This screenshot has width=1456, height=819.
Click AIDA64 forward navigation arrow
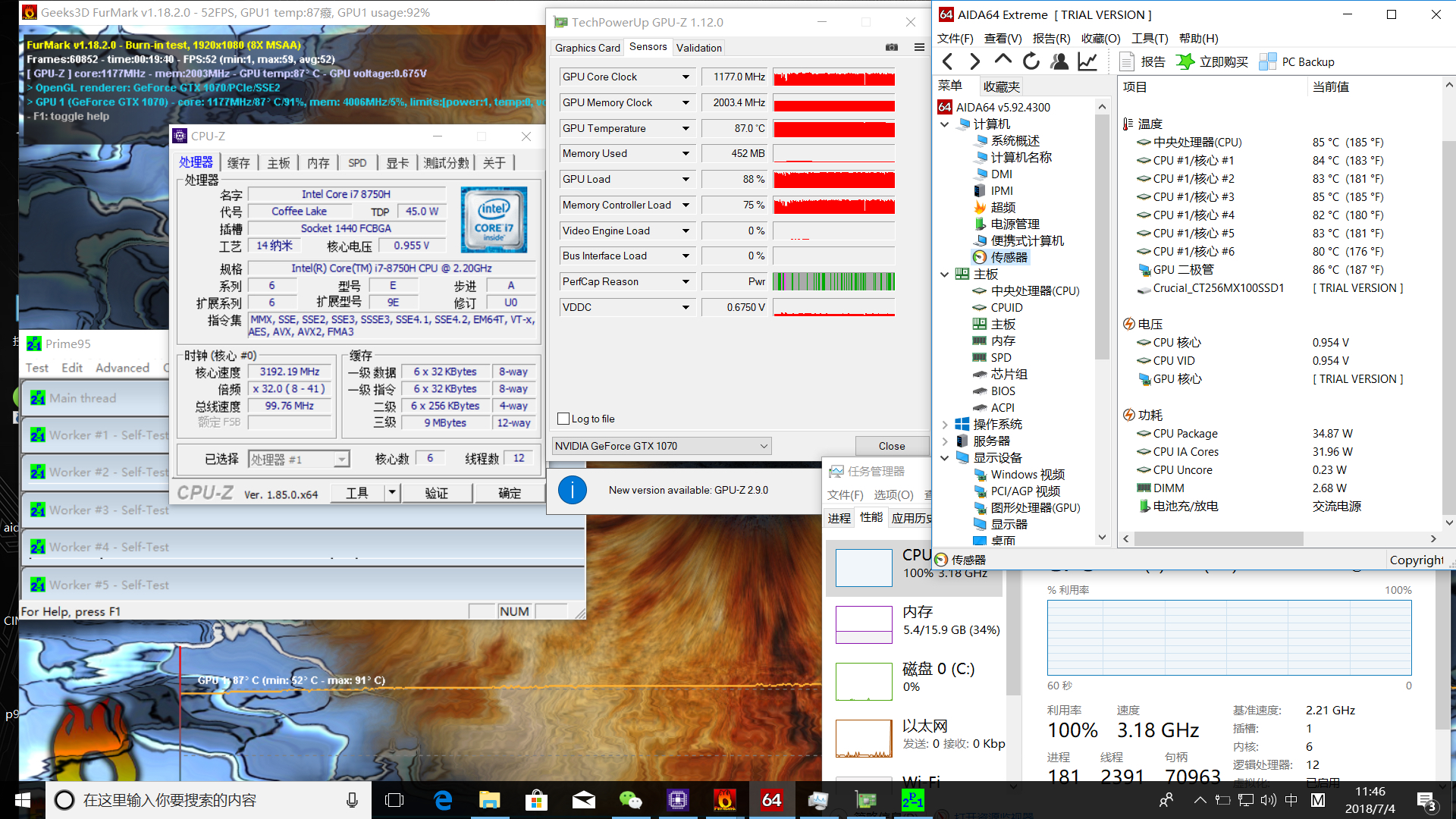click(x=975, y=61)
